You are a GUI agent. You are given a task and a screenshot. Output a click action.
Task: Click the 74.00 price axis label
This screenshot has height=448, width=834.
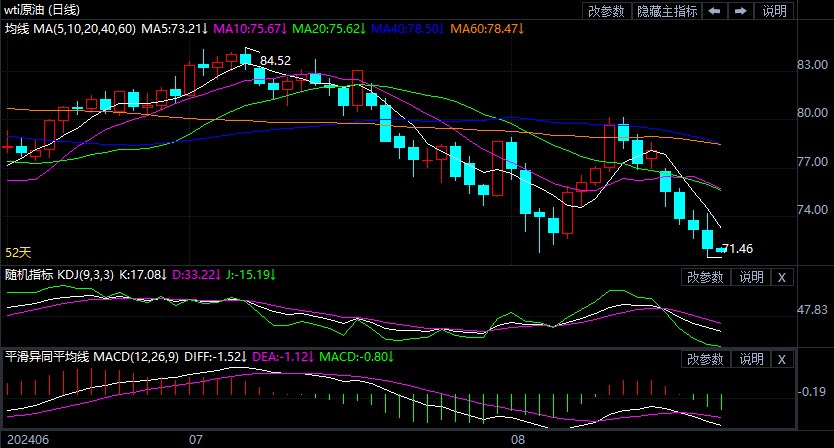click(812, 210)
